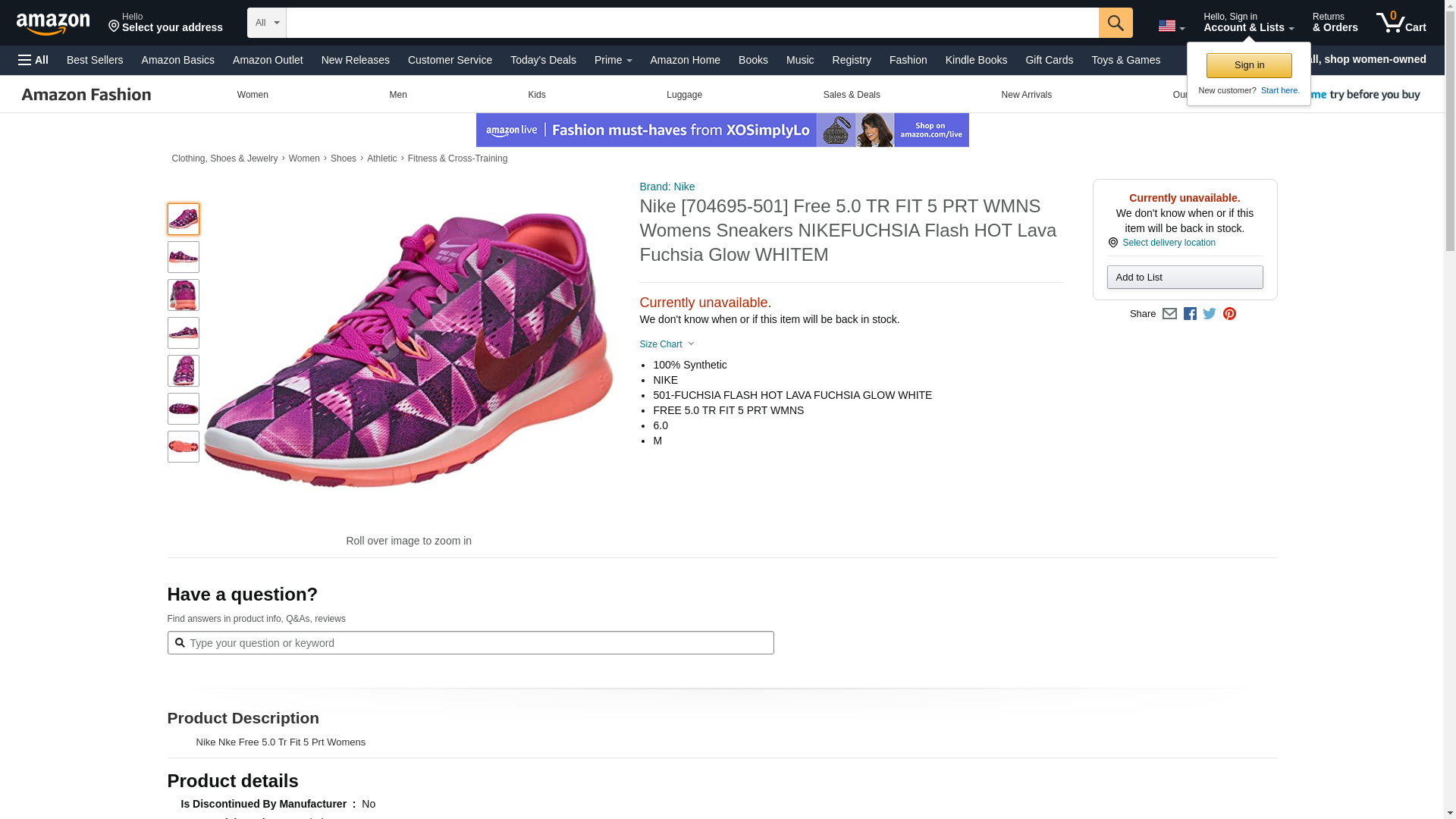Click the yellow Sign in button

1249,65
